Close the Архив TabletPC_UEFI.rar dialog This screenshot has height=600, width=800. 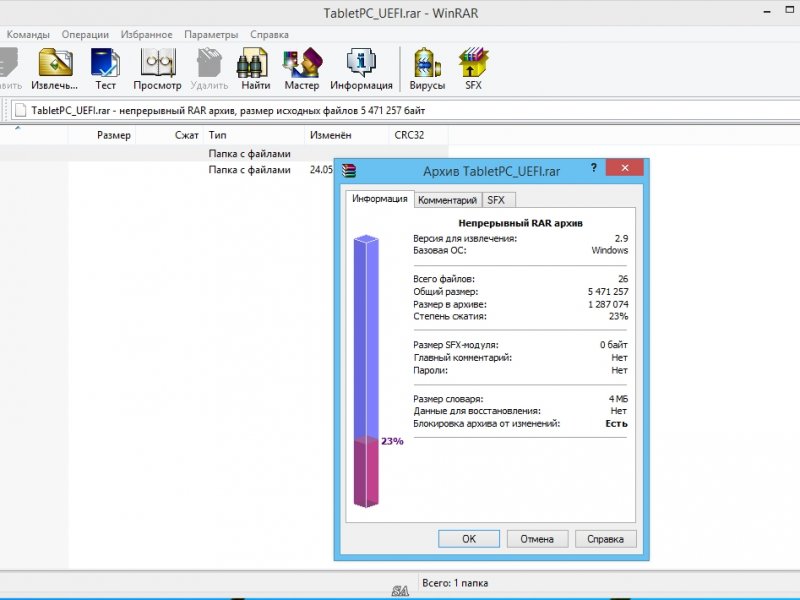point(625,167)
